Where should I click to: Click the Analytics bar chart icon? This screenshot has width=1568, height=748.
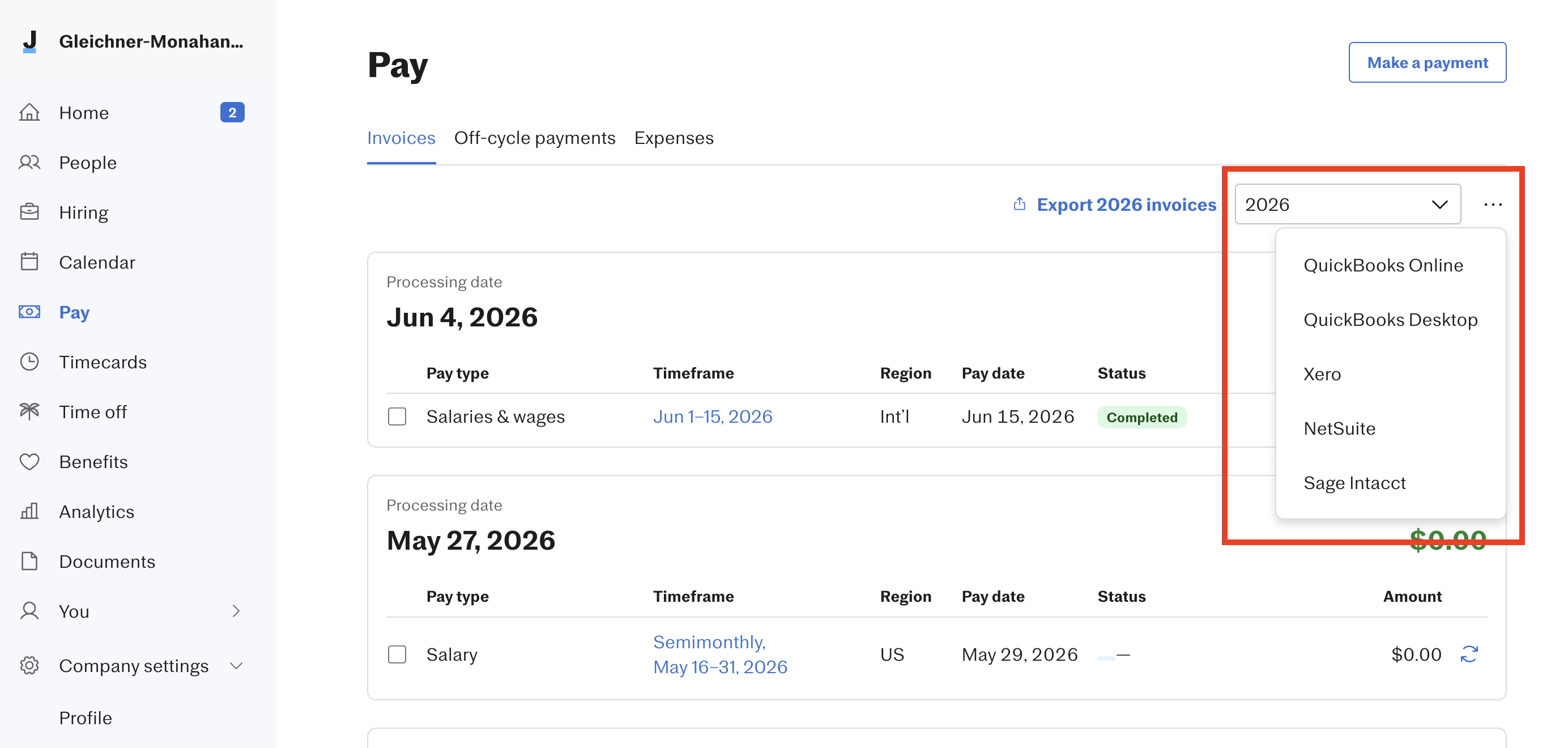29,511
